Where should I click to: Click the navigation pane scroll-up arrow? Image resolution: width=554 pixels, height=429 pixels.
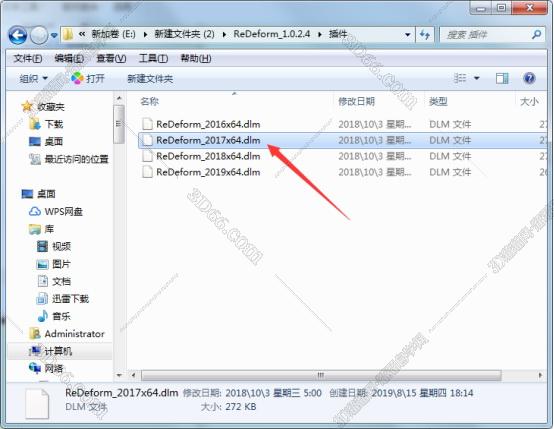coord(119,98)
